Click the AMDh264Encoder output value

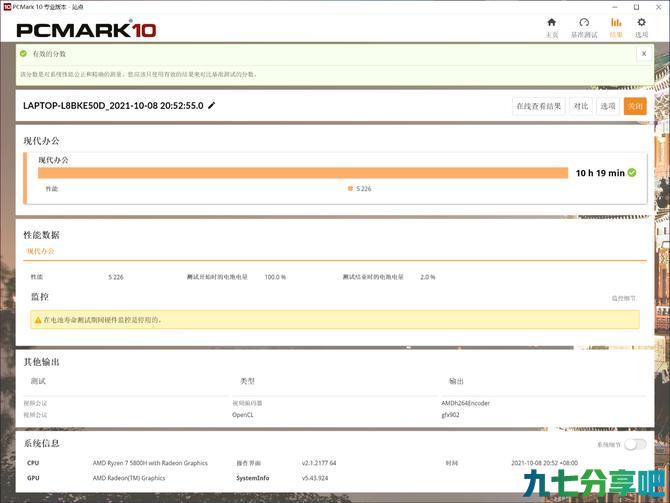(465, 403)
